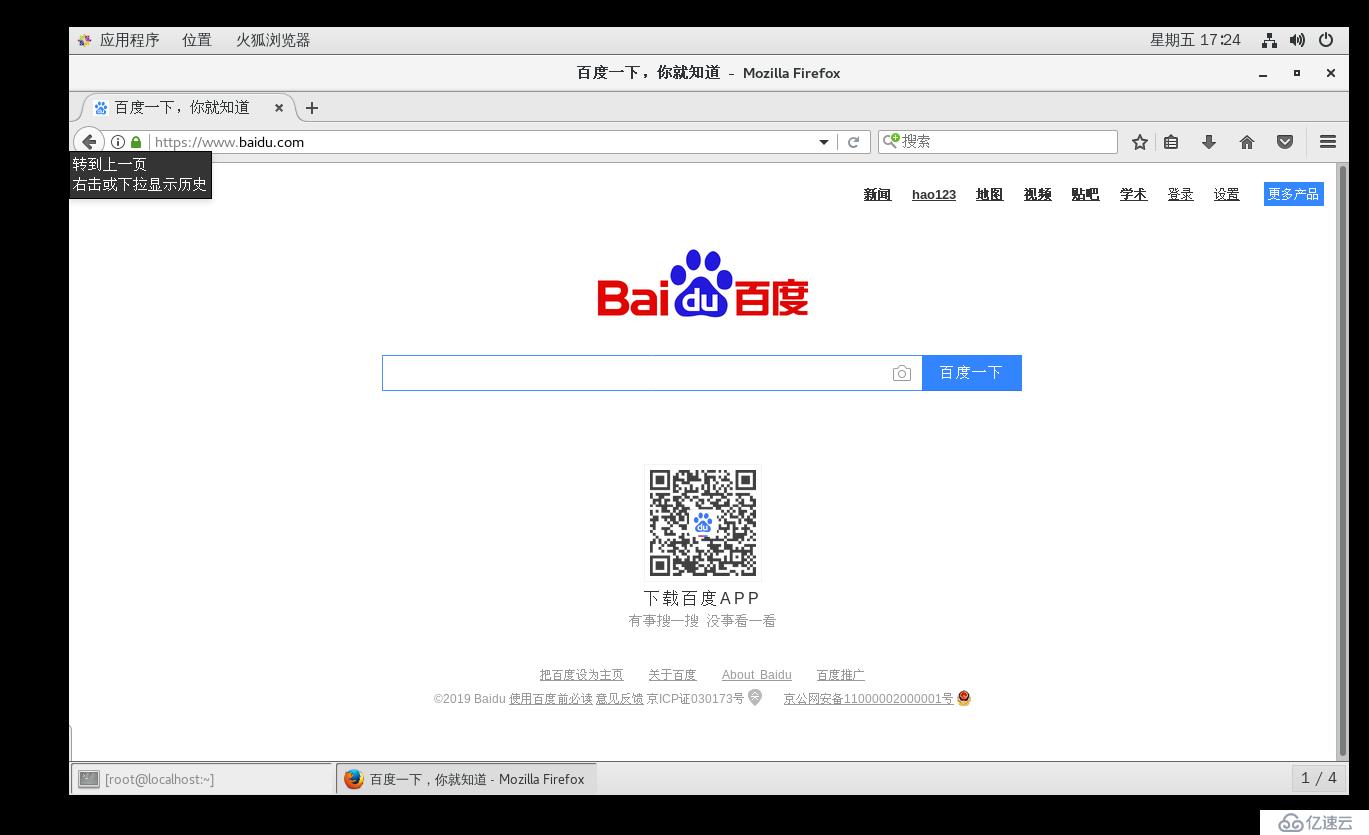
Task: Click the police badge icon in footer
Action: [964, 698]
